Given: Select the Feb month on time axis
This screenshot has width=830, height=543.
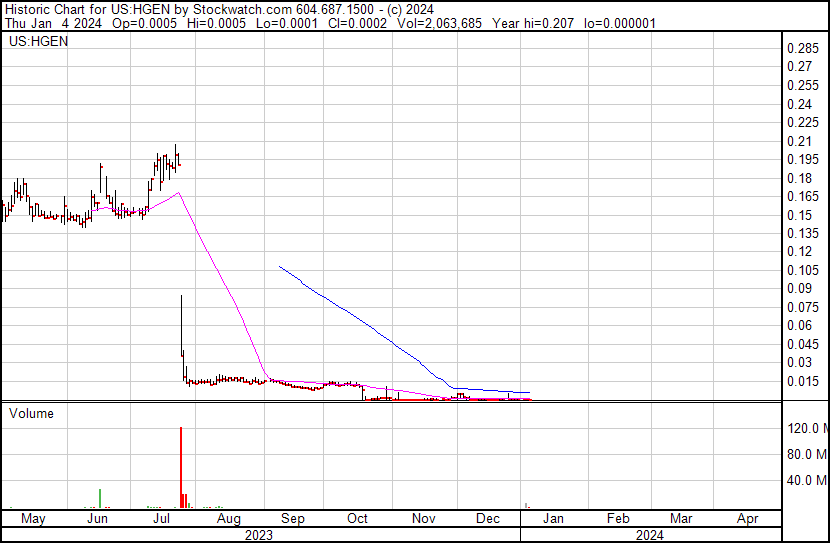Looking at the screenshot, I should (x=618, y=519).
